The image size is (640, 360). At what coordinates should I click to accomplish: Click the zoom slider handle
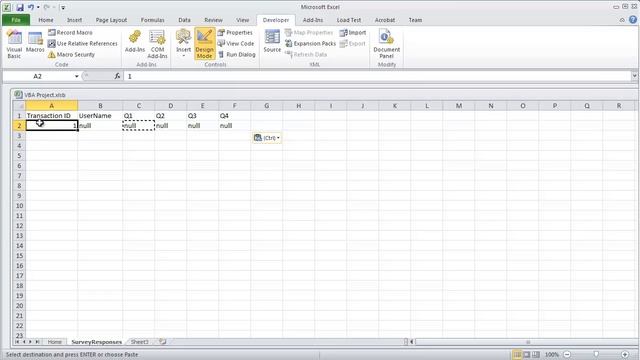click(596, 355)
